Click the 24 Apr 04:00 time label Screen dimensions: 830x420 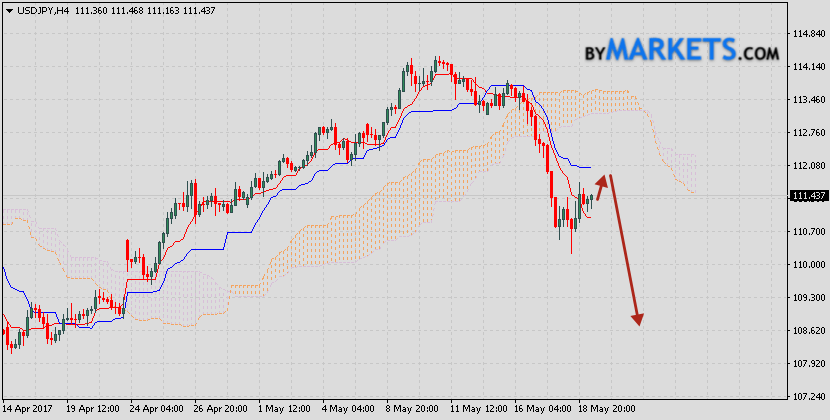coord(158,409)
